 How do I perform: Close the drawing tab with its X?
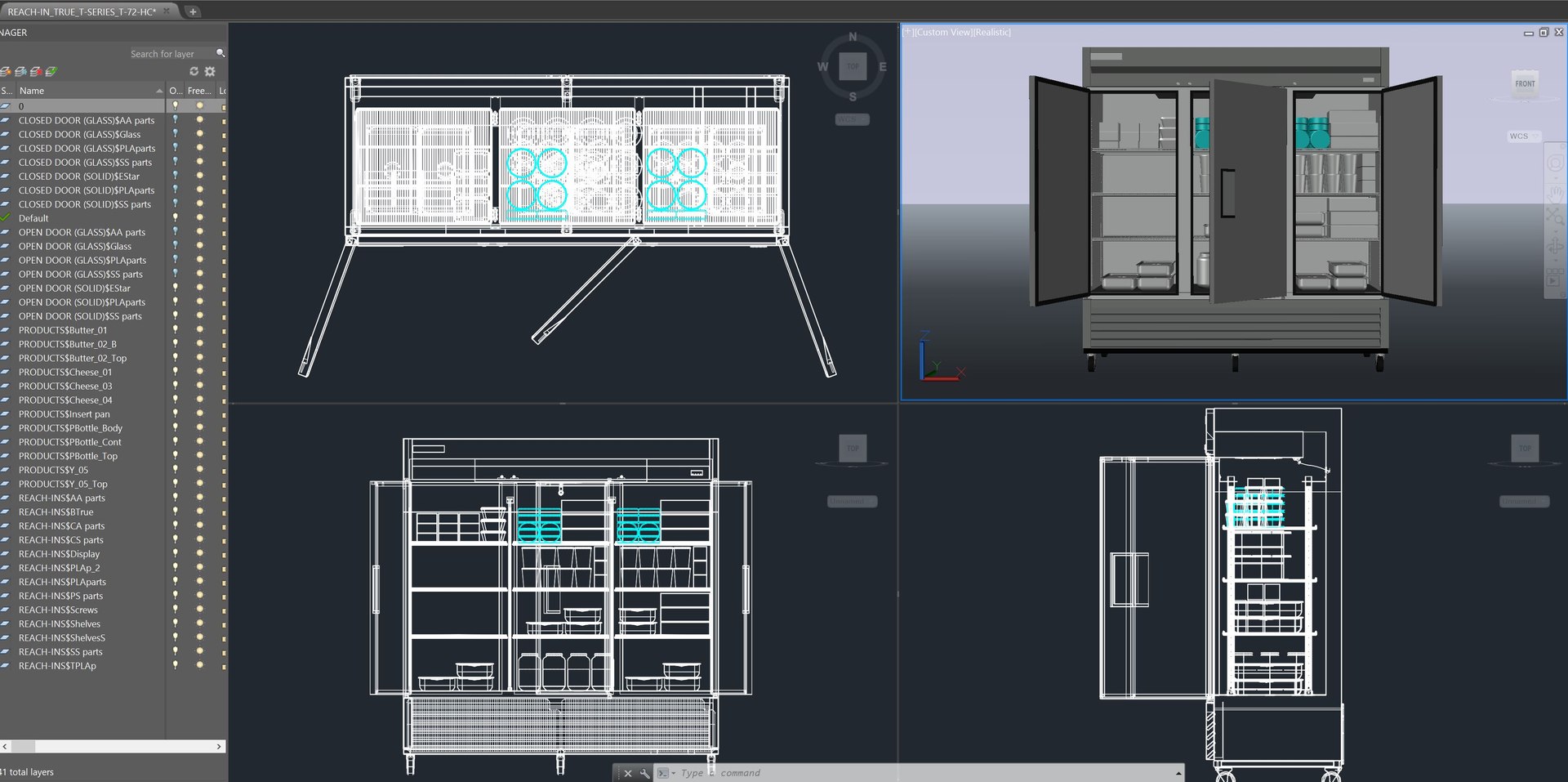point(167,11)
